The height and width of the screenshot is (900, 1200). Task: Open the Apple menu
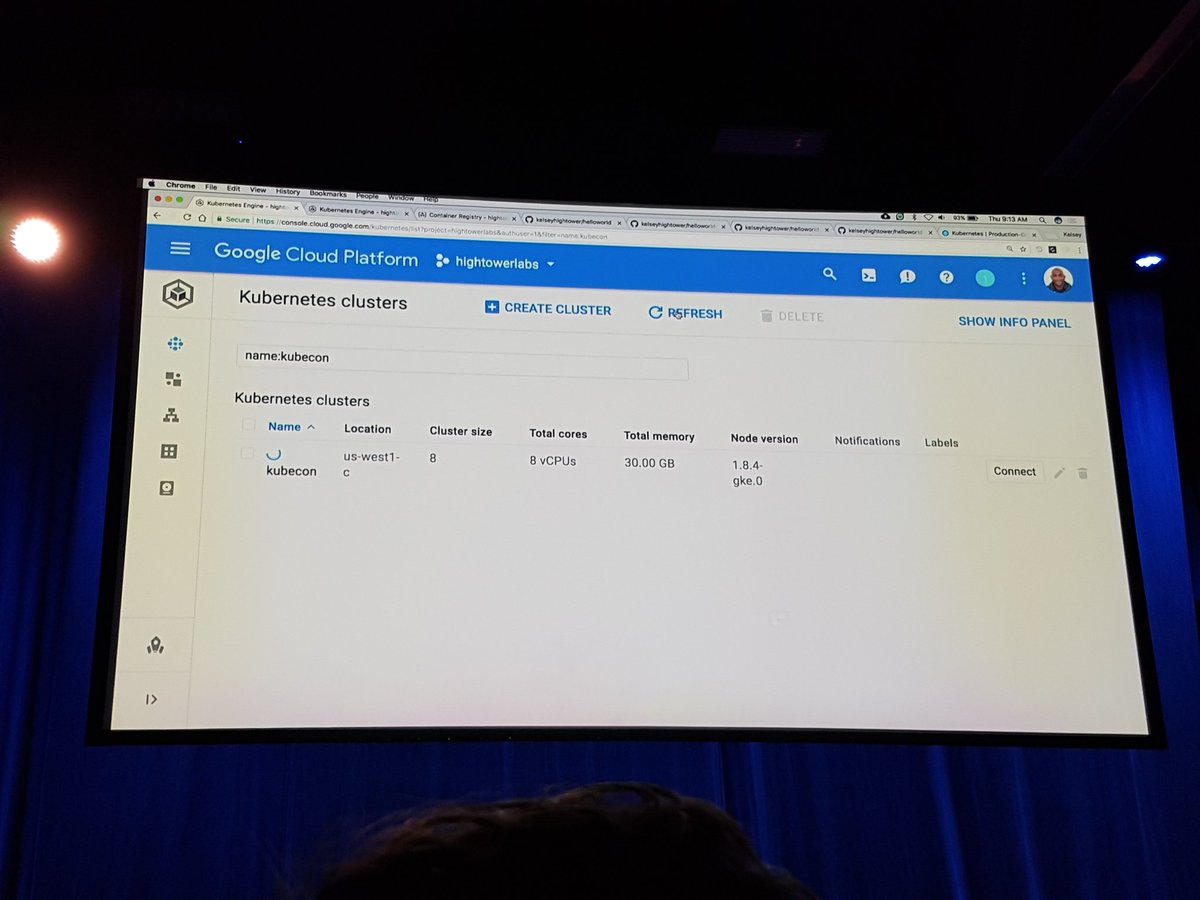151,184
